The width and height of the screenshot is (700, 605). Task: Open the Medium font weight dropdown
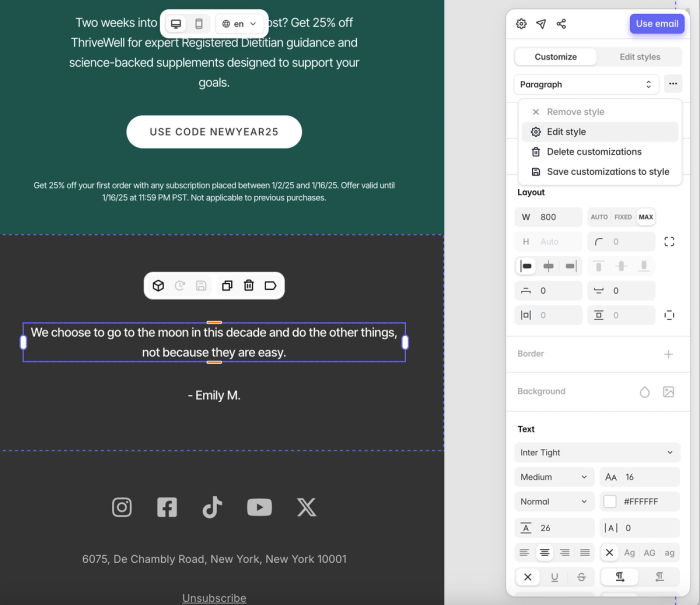click(x=554, y=477)
